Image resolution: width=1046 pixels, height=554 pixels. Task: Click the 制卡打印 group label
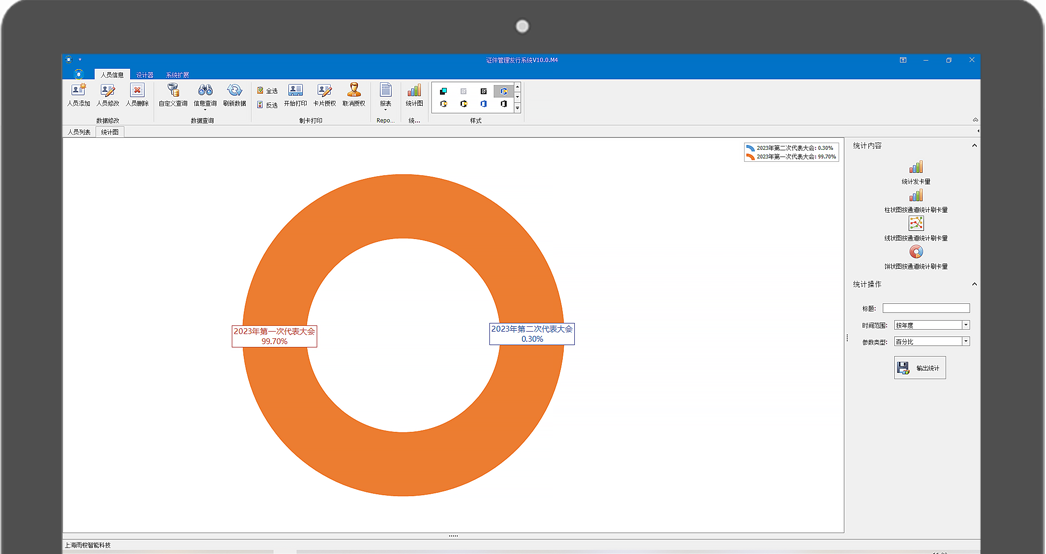pyautogui.click(x=311, y=121)
